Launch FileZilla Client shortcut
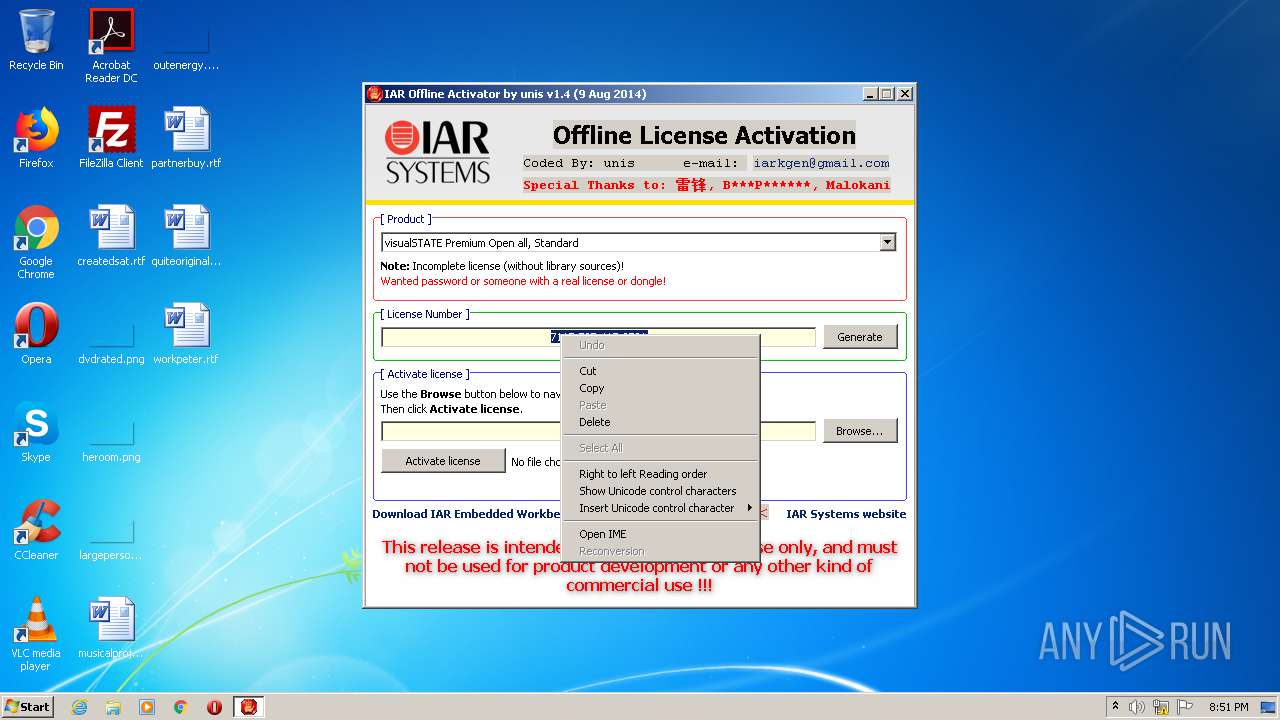 (111, 138)
